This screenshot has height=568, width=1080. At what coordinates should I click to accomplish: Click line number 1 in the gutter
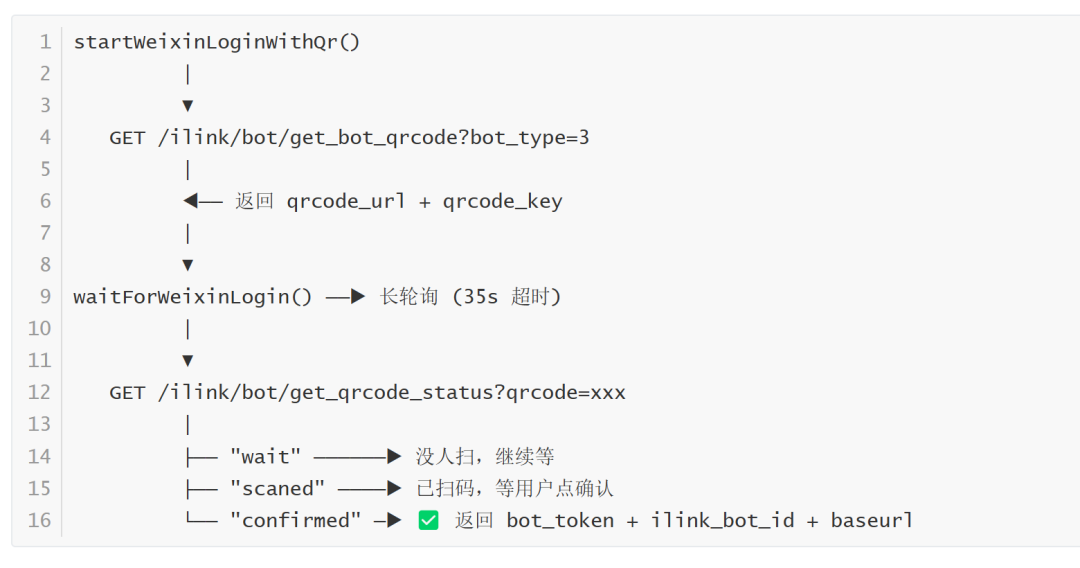(45, 42)
